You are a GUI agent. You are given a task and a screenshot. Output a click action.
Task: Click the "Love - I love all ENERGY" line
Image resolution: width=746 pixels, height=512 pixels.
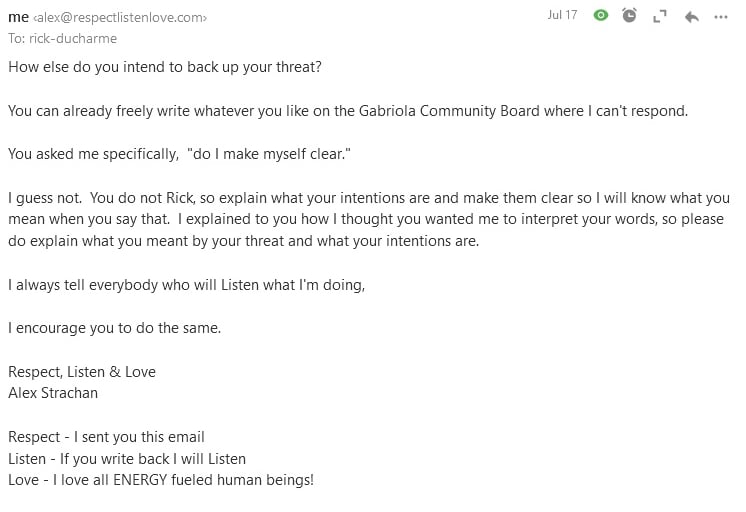click(161, 480)
